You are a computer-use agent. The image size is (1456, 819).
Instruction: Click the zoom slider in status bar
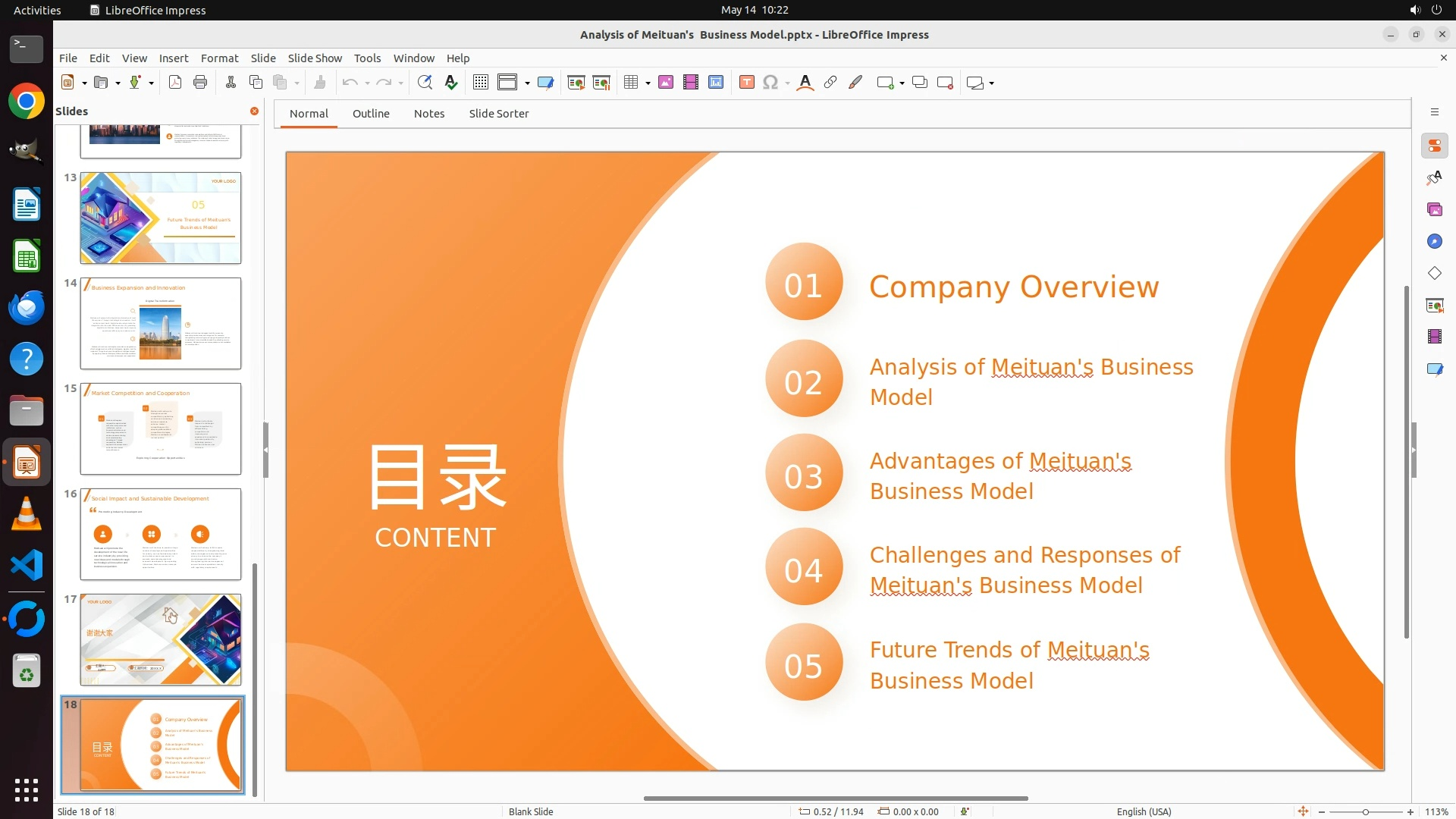(x=1365, y=812)
